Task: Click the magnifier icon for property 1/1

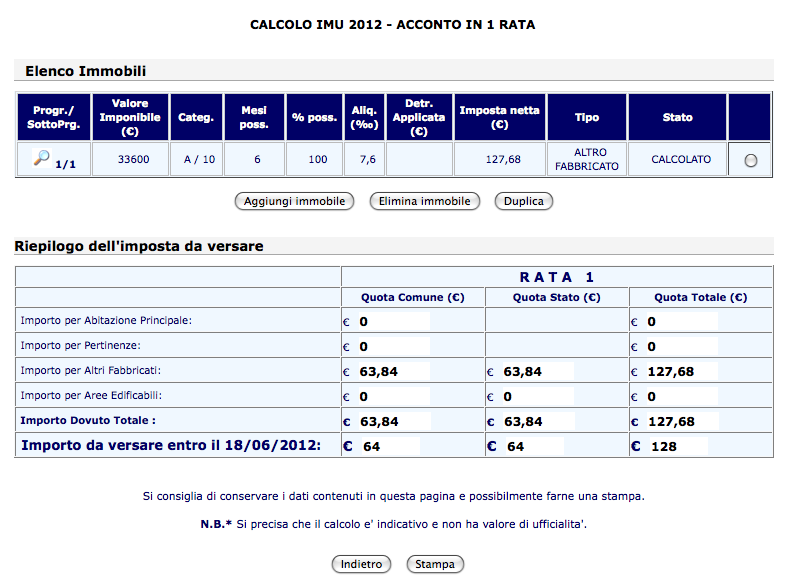Action: [42, 158]
